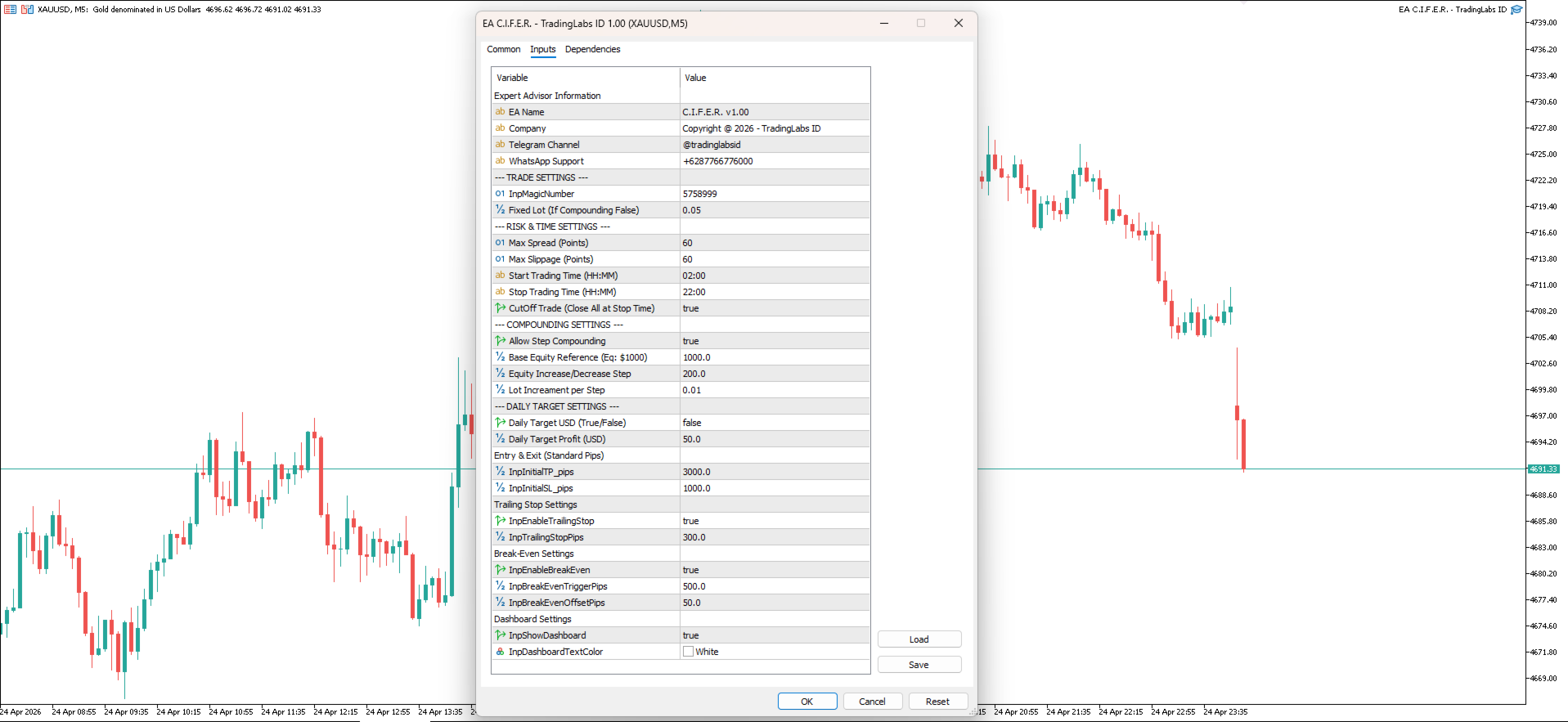Click the double icon beside InpTrailingStopPips
Image resolution: width=1568 pixels, height=722 pixels.
[500, 537]
